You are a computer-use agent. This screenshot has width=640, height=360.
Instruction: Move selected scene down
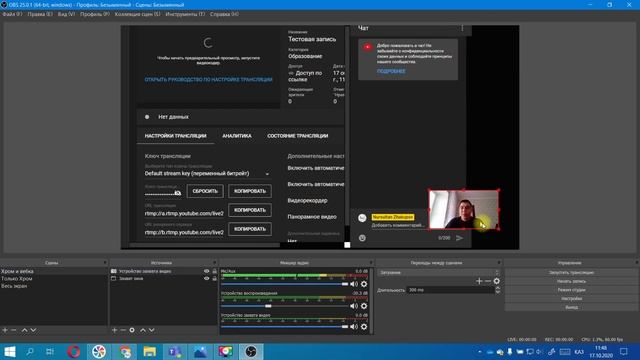[33, 330]
